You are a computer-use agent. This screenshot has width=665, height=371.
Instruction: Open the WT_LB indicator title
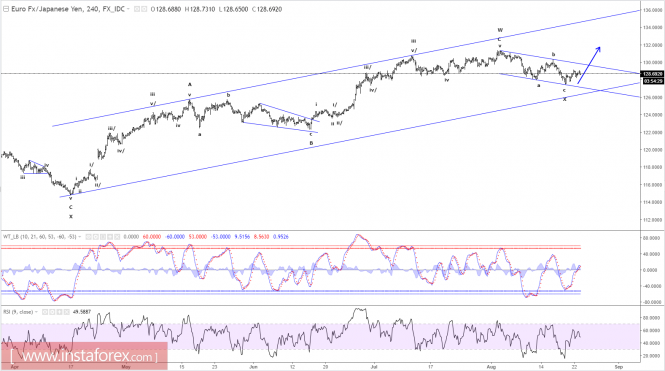tap(39, 237)
